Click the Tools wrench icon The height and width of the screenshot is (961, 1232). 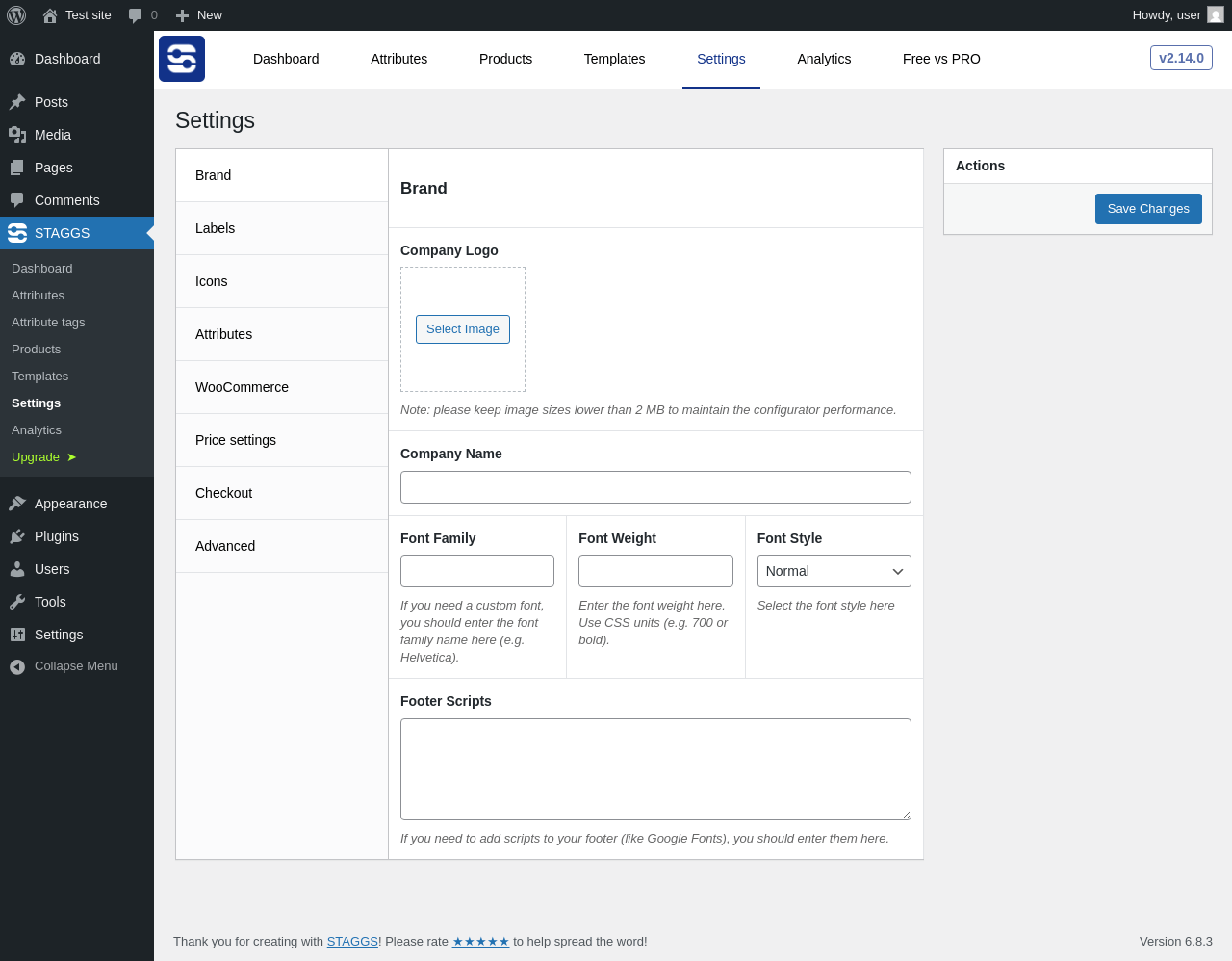coord(17,602)
